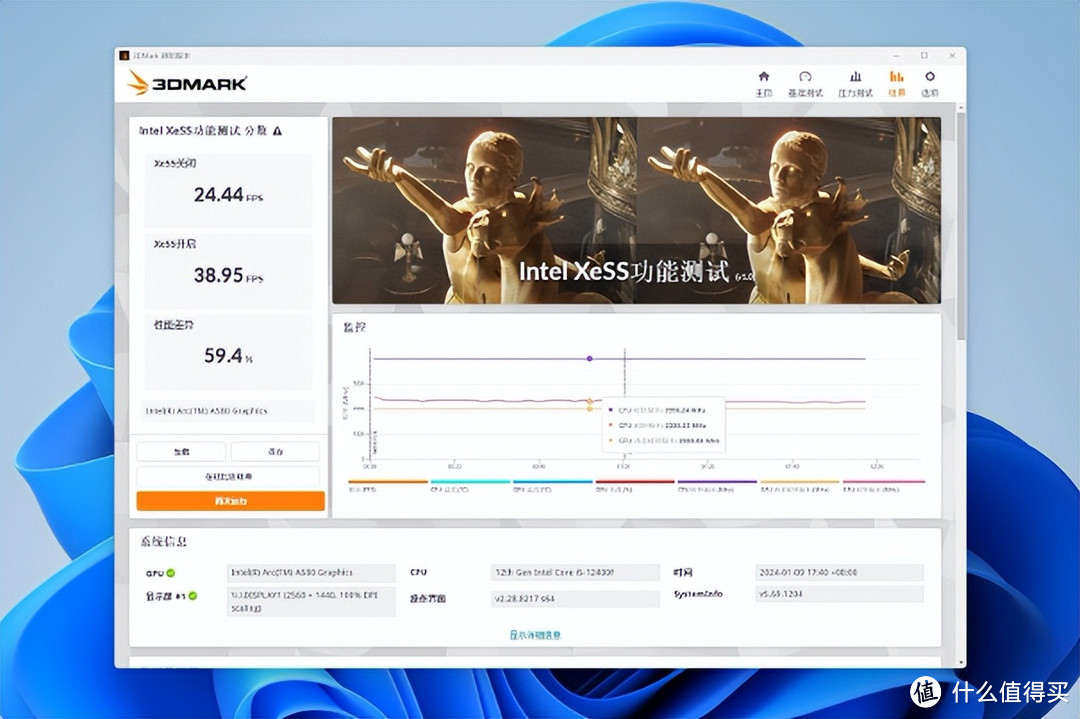Click the Save button
This screenshot has height=719, width=1080.
tap(276, 452)
